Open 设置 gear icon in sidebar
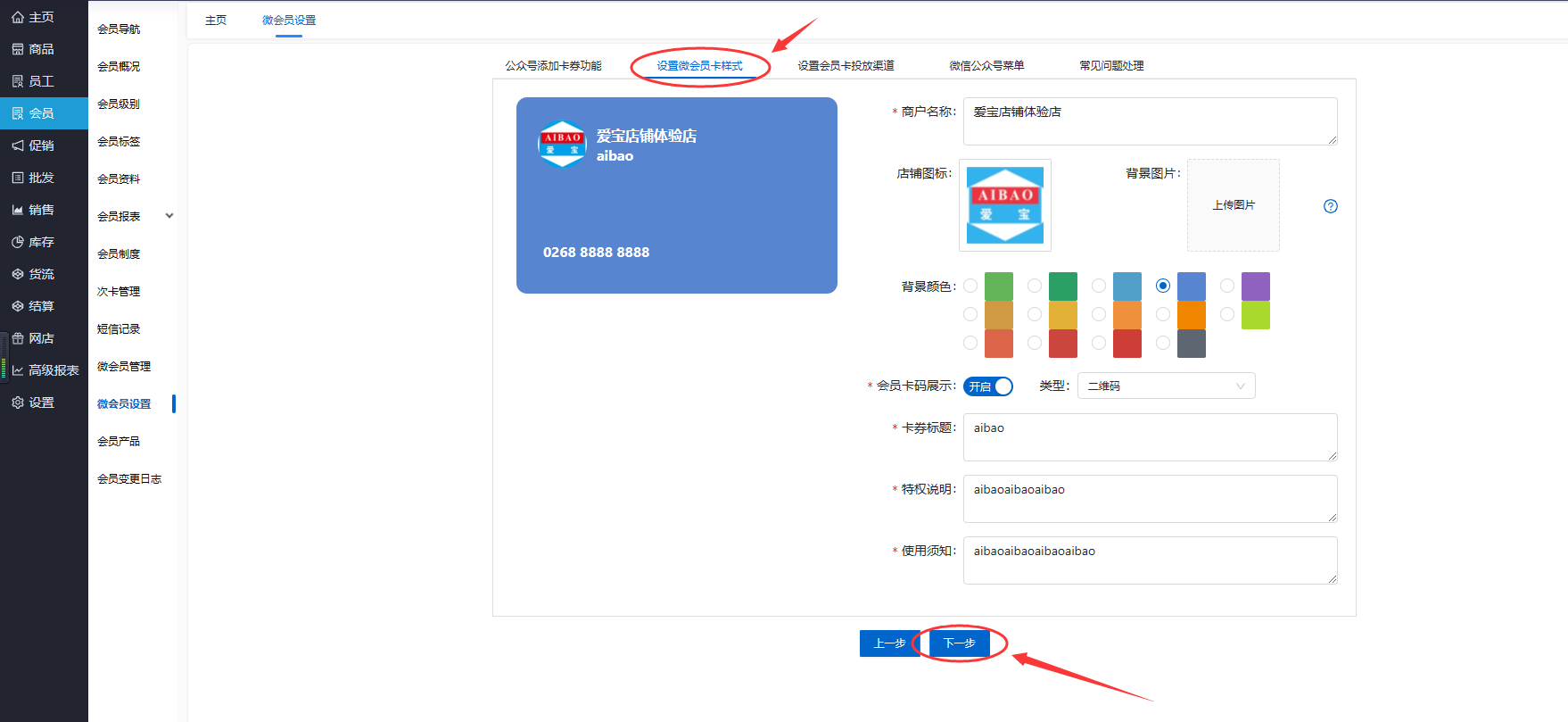 point(18,402)
